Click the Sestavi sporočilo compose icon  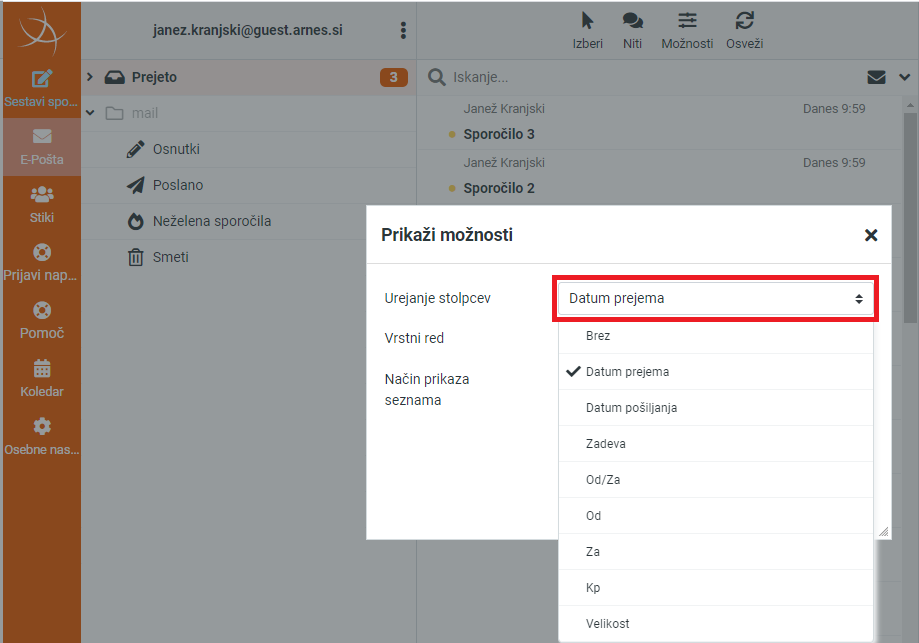point(42,79)
